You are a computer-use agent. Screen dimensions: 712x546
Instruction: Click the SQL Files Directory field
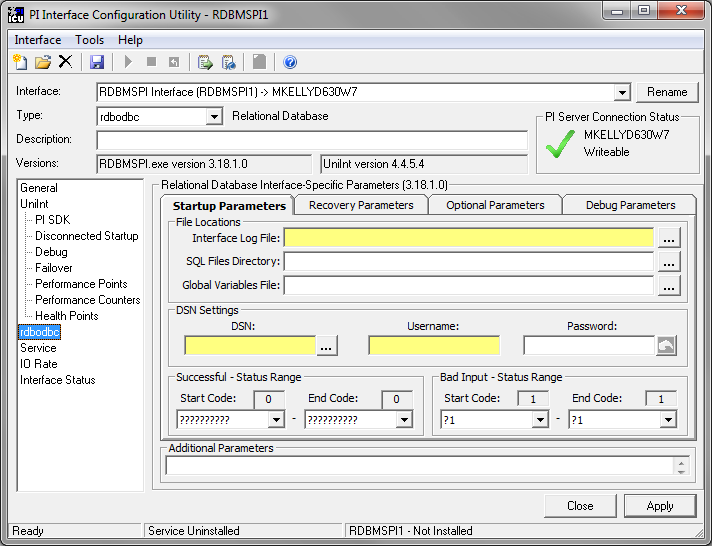pos(469,262)
